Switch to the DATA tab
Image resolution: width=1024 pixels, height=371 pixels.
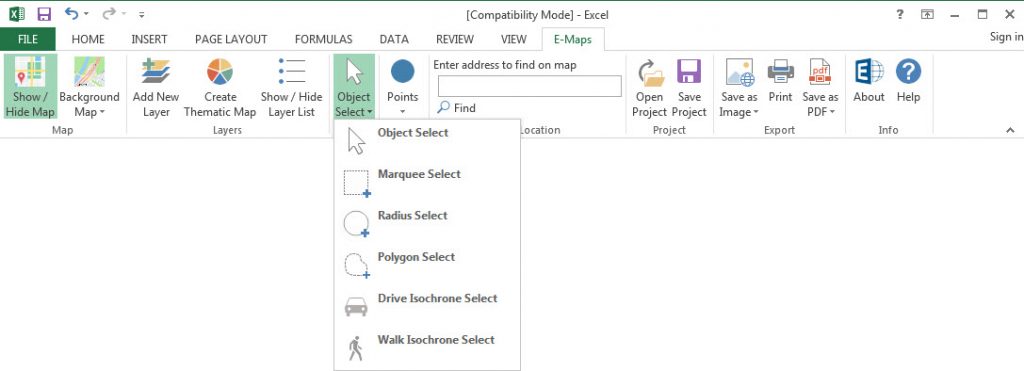[x=394, y=39]
